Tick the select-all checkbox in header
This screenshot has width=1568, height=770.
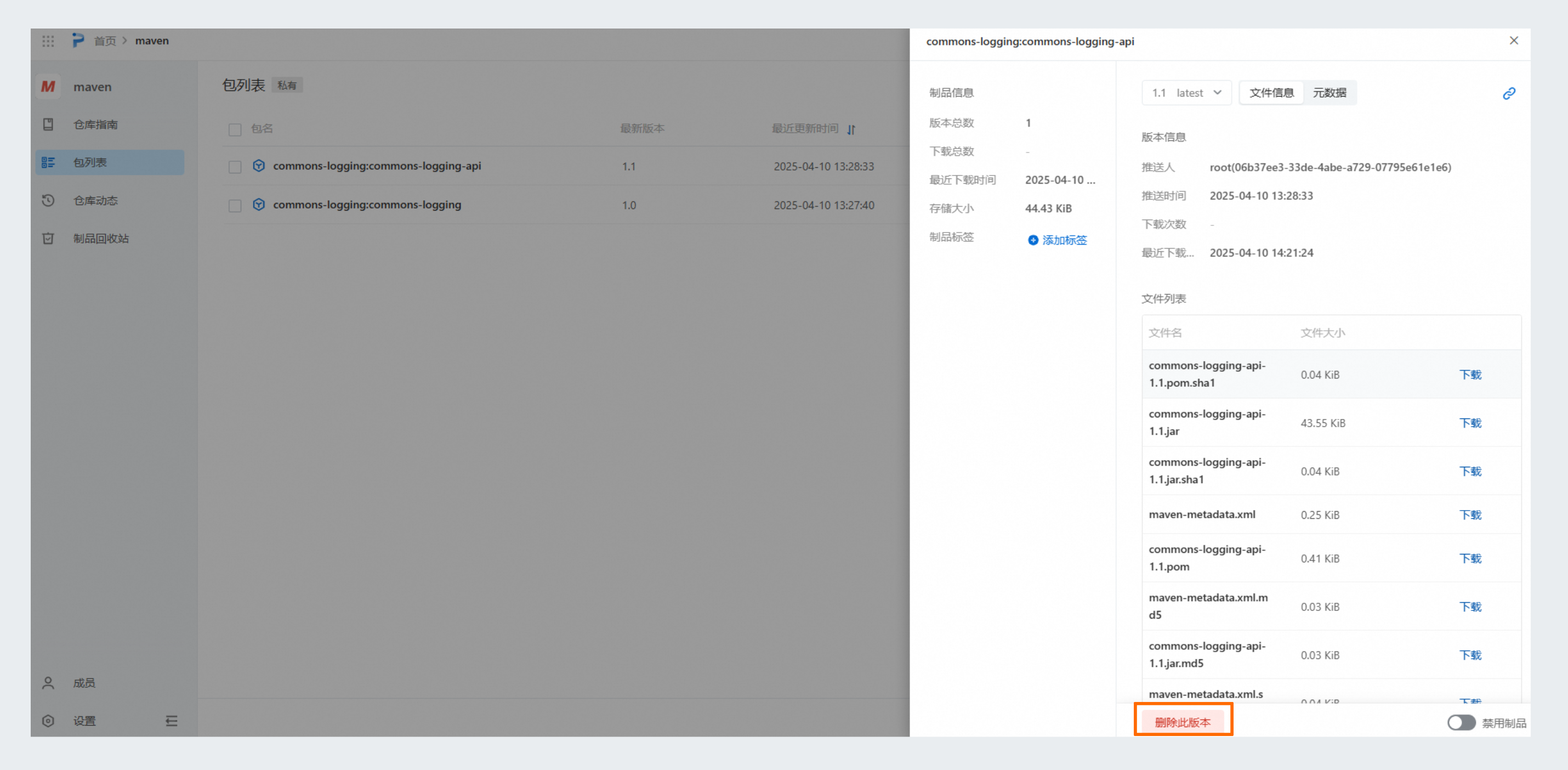coord(235,129)
